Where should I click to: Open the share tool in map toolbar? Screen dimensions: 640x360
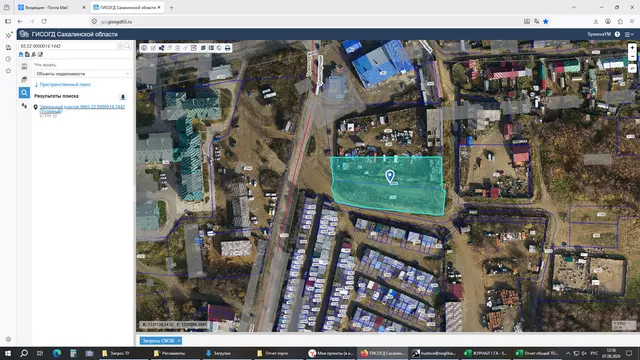tap(162, 48)
